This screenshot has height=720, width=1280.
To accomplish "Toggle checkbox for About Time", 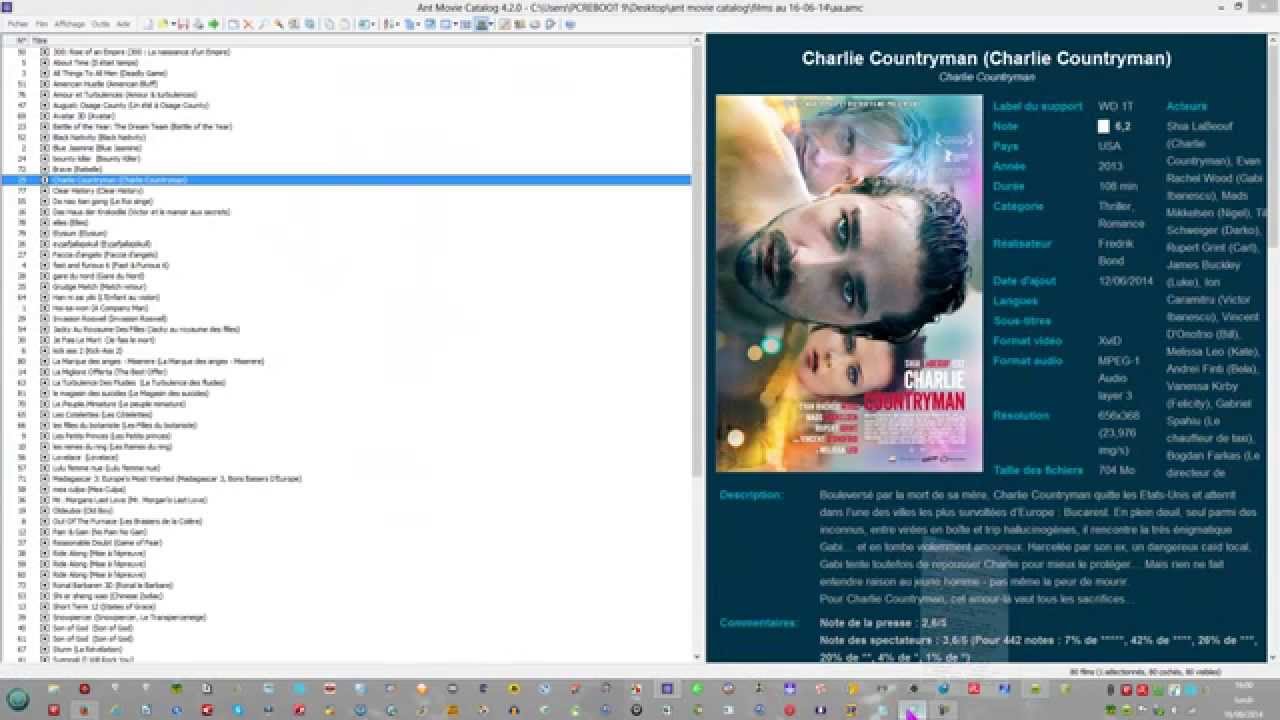I will (x=45, y=62).
